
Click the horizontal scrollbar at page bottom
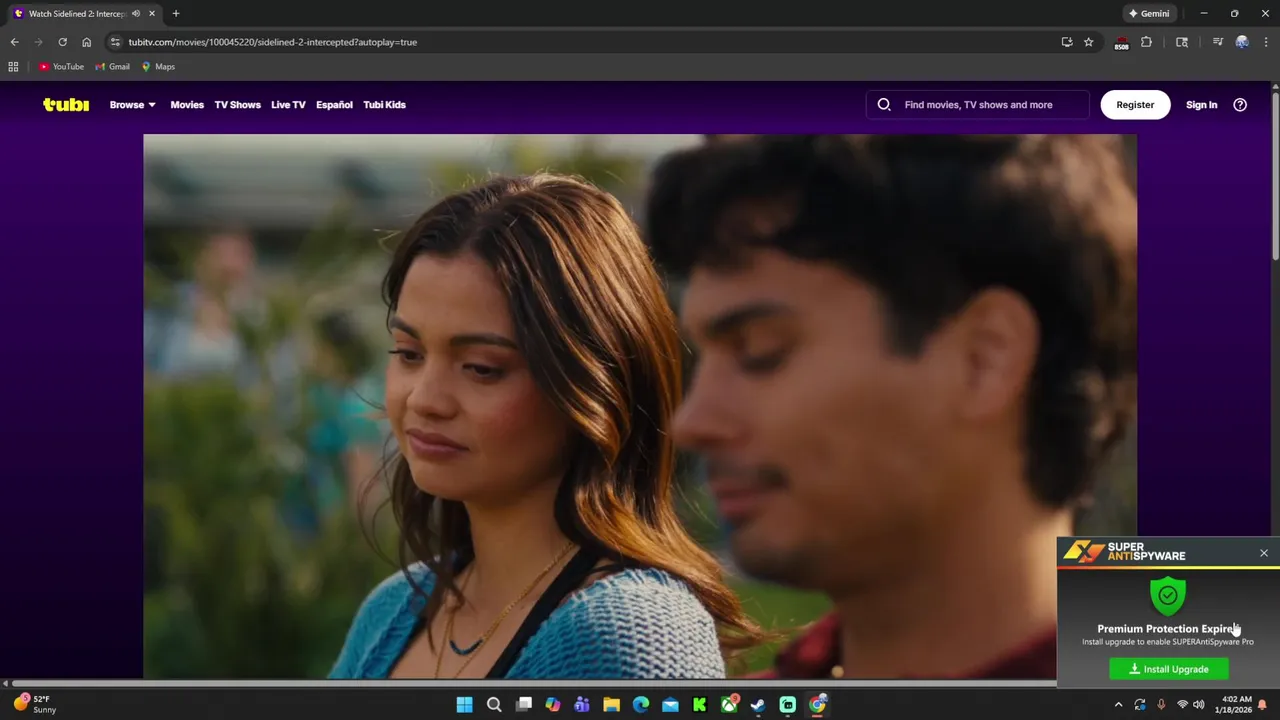534,684
